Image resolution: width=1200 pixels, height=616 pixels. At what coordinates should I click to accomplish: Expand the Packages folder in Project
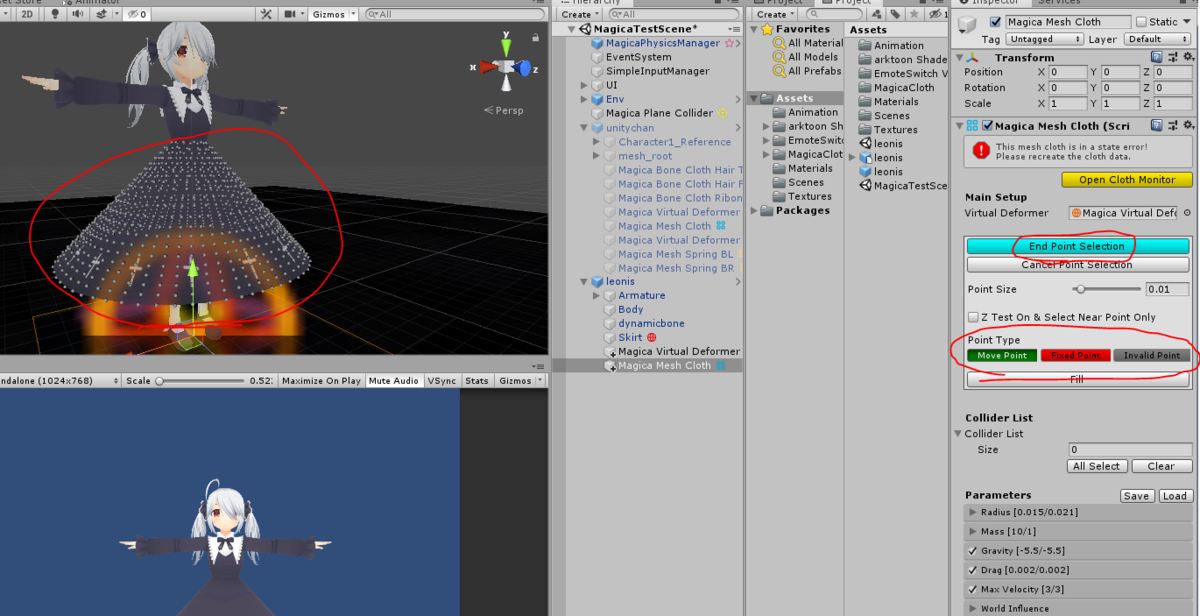754,211
